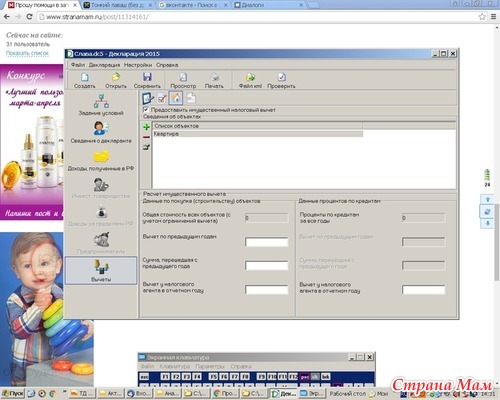Viewport: 500px width, 400px height.
Task: Open Просмотр preview icon
Action: coord(183,81)
